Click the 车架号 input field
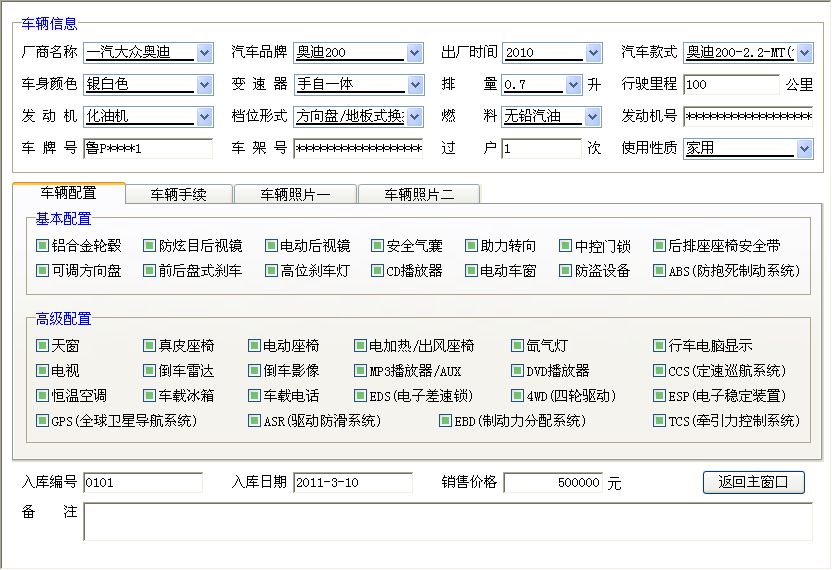The image size is (832, 570). pyautogui.click(x=358, y=148)
